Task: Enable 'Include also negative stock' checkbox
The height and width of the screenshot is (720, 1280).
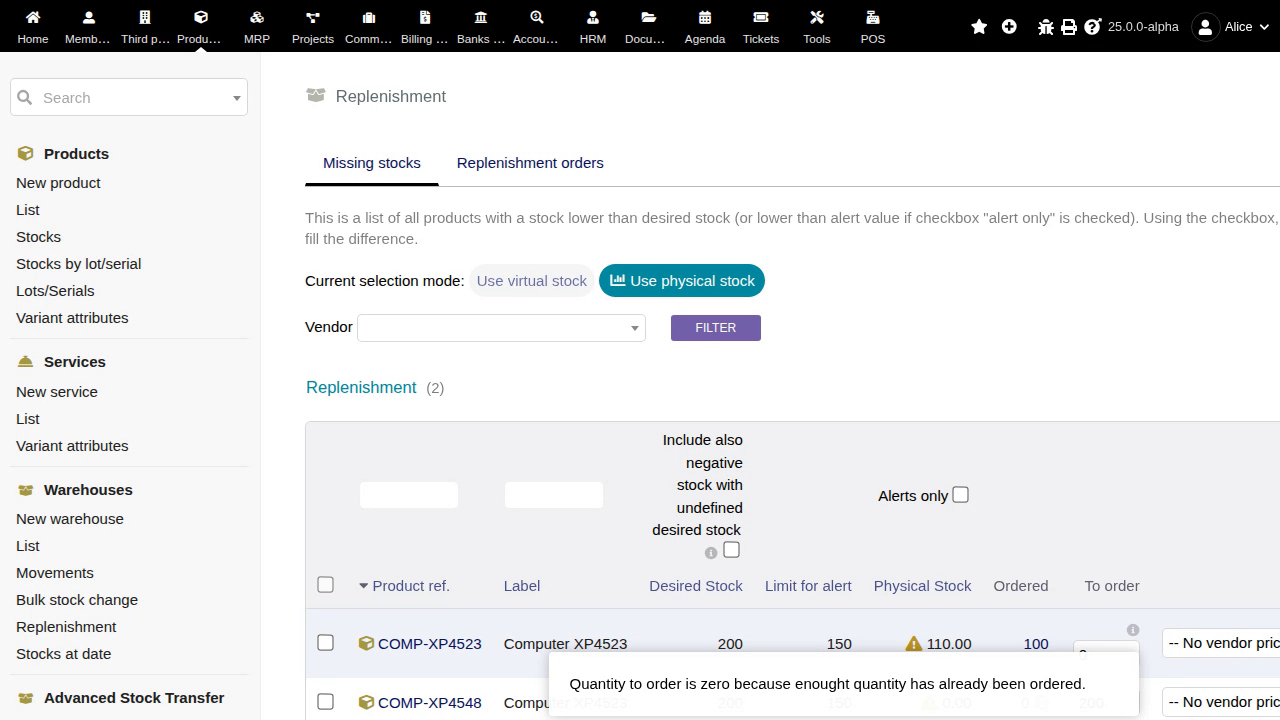Action: pyautogui.click(x=731, y=550)
